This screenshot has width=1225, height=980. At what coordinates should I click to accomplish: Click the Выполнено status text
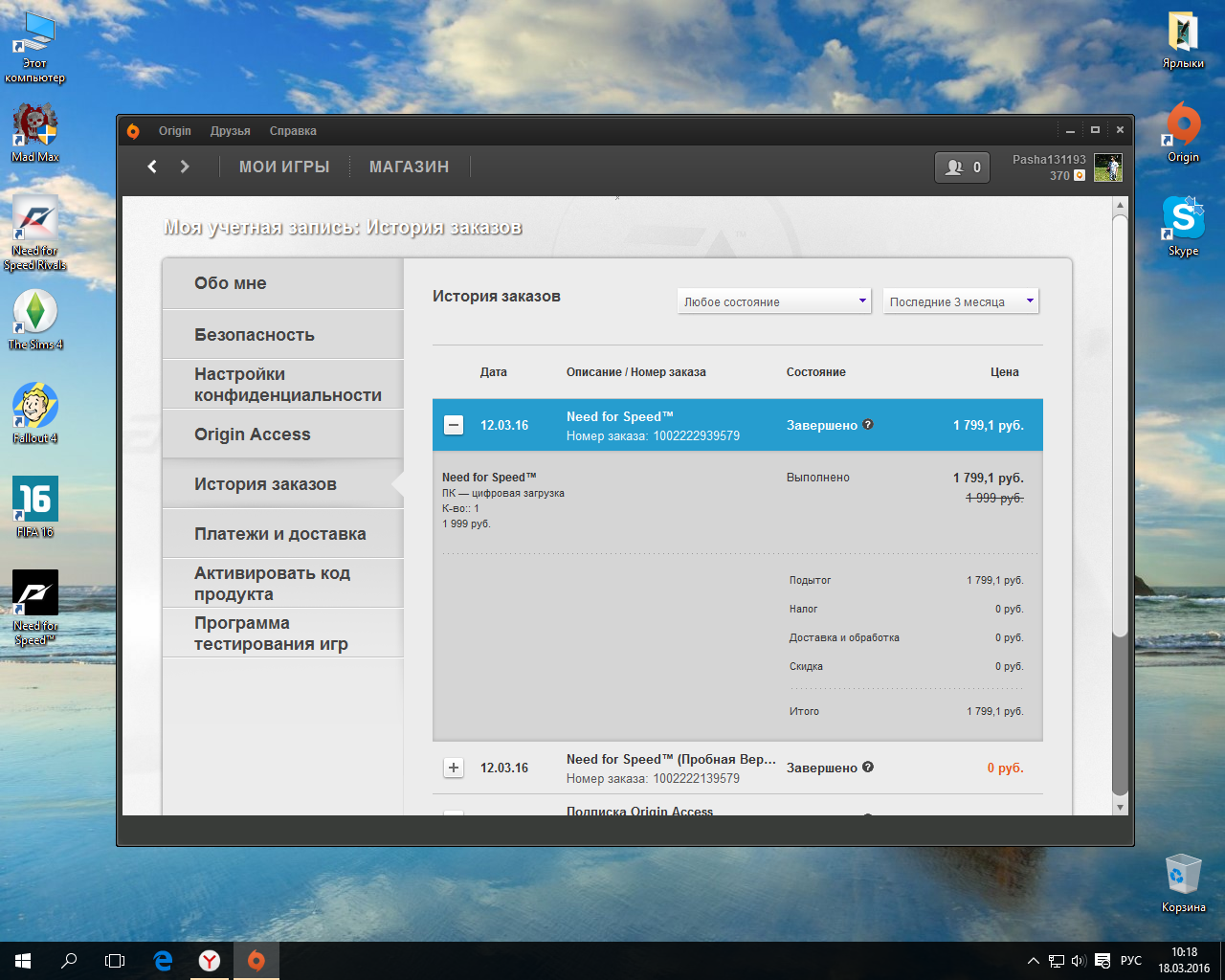[818, 478]
